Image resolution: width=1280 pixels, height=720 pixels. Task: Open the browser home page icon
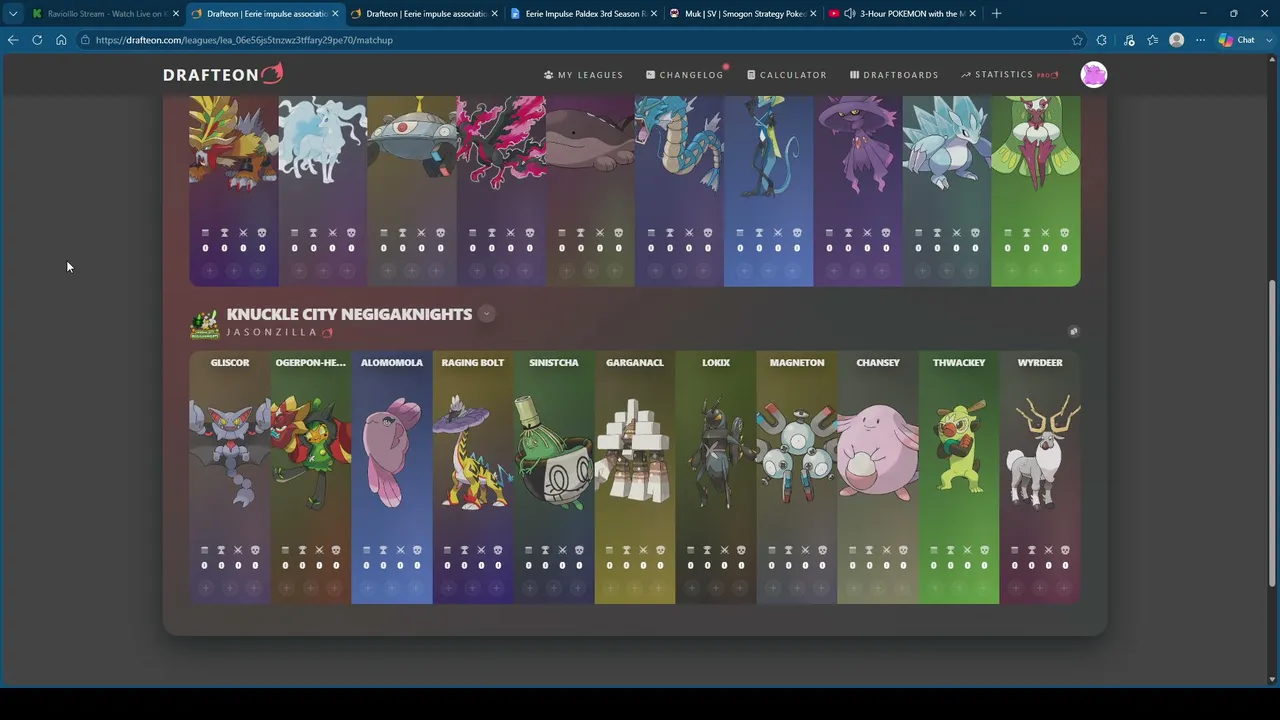(x=61, y=40)
